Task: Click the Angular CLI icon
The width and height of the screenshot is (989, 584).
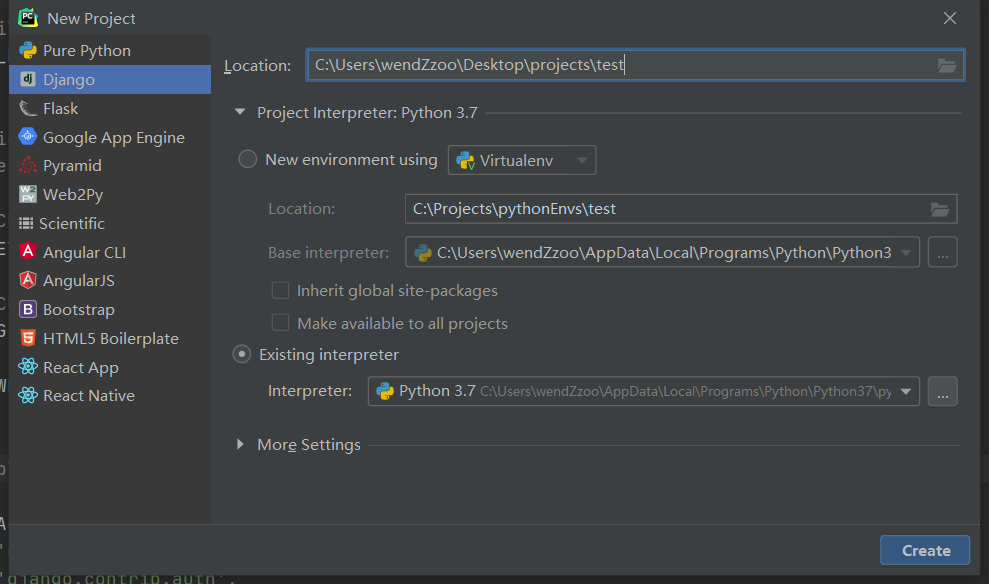Action: pyautogui.click(x=28, y=252)
